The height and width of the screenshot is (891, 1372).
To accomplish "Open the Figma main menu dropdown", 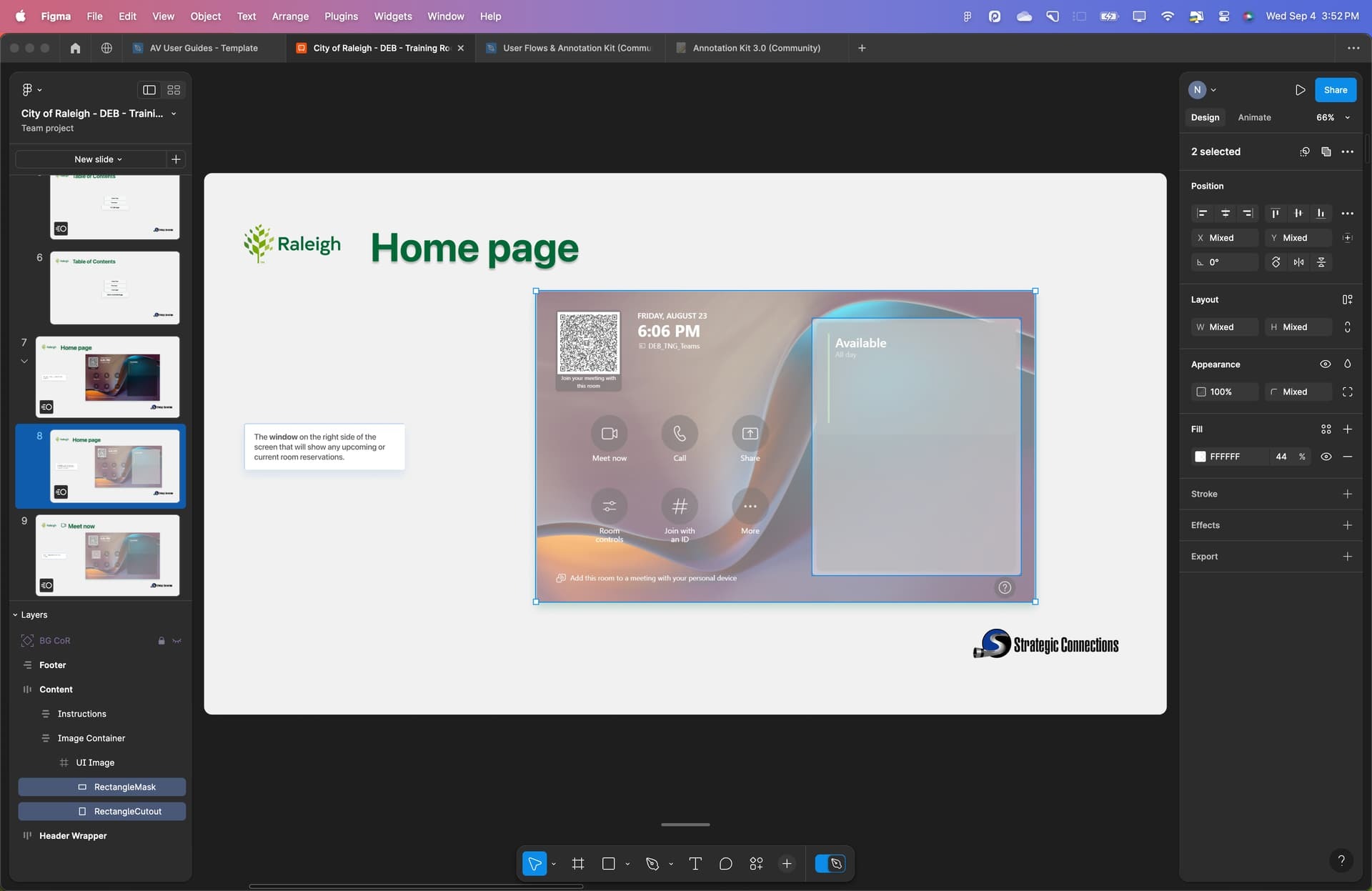I will (x=32, y=90).
